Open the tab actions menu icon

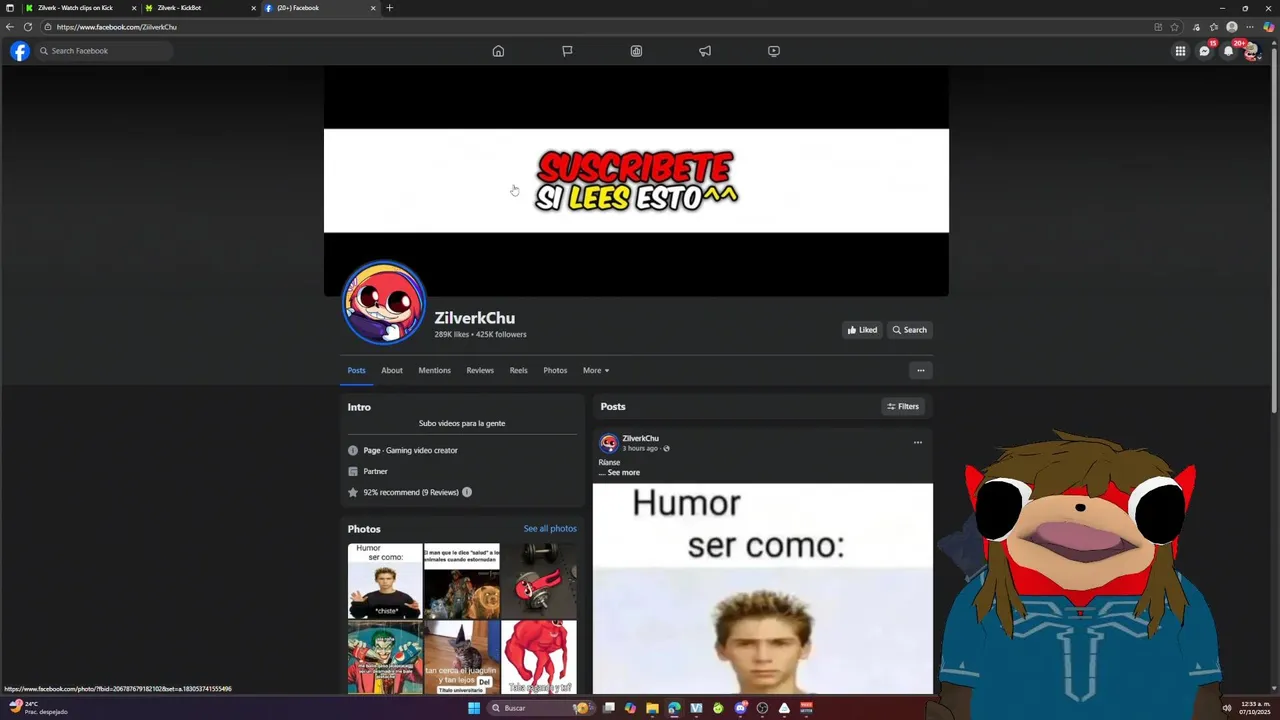tap(10, 8)
